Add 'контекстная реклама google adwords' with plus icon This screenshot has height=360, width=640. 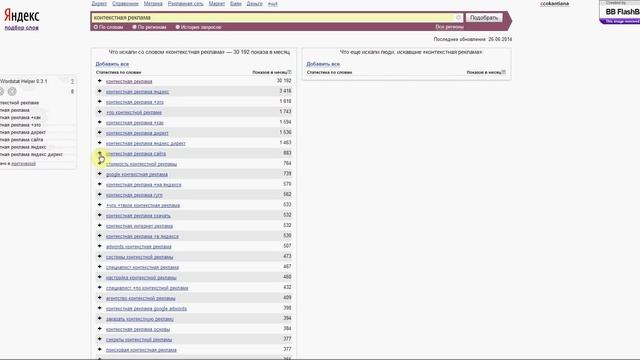(100, 308)
